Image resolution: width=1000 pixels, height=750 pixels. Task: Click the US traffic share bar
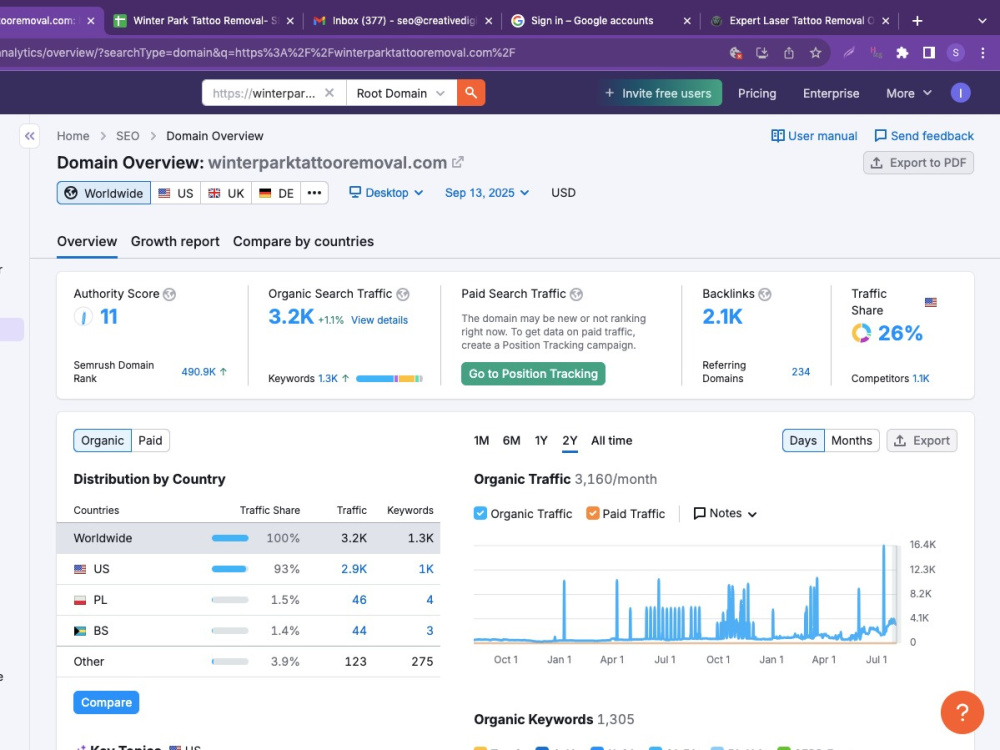click(x=229, y=569)
